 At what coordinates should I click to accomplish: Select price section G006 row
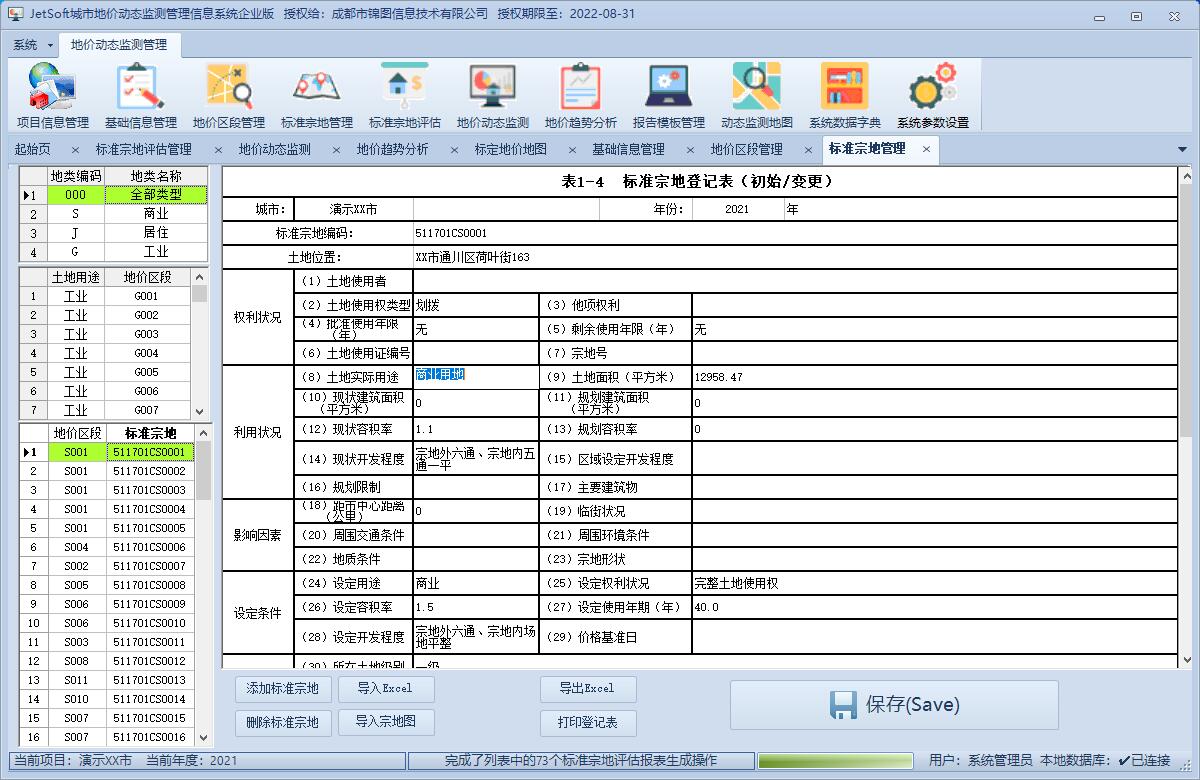tap(105, 391)
